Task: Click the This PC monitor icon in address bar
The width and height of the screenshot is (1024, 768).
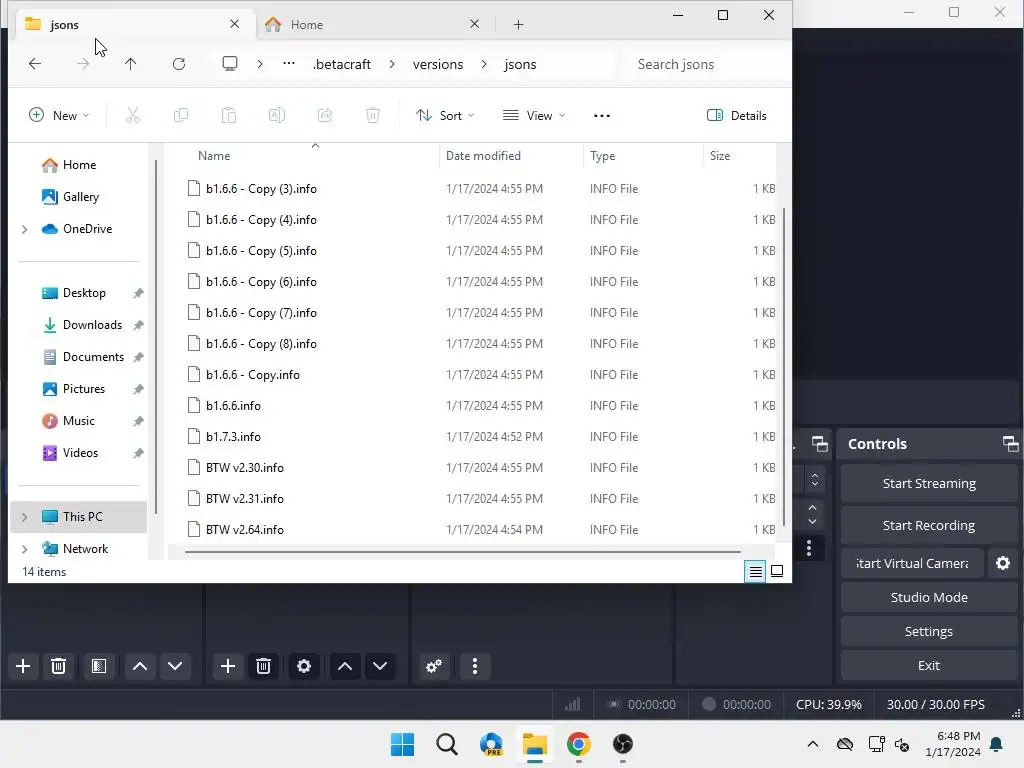Action: pyautogui.click(x=229, y=63)
